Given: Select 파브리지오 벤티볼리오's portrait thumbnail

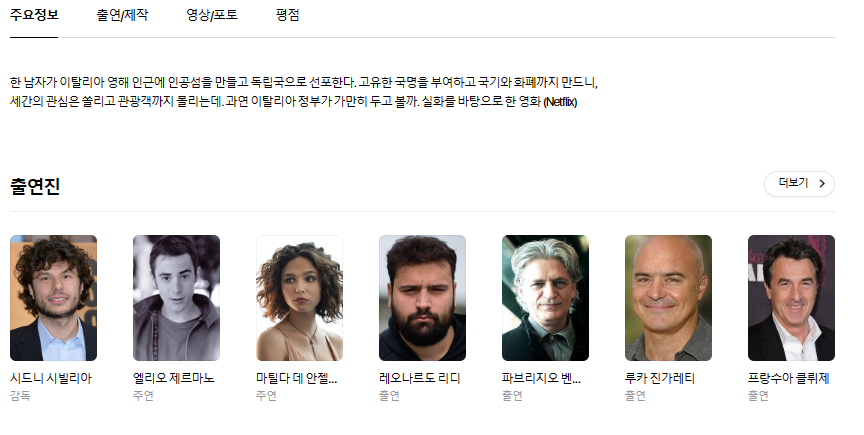Looking at the screenshot, I should tap(545, 298).
